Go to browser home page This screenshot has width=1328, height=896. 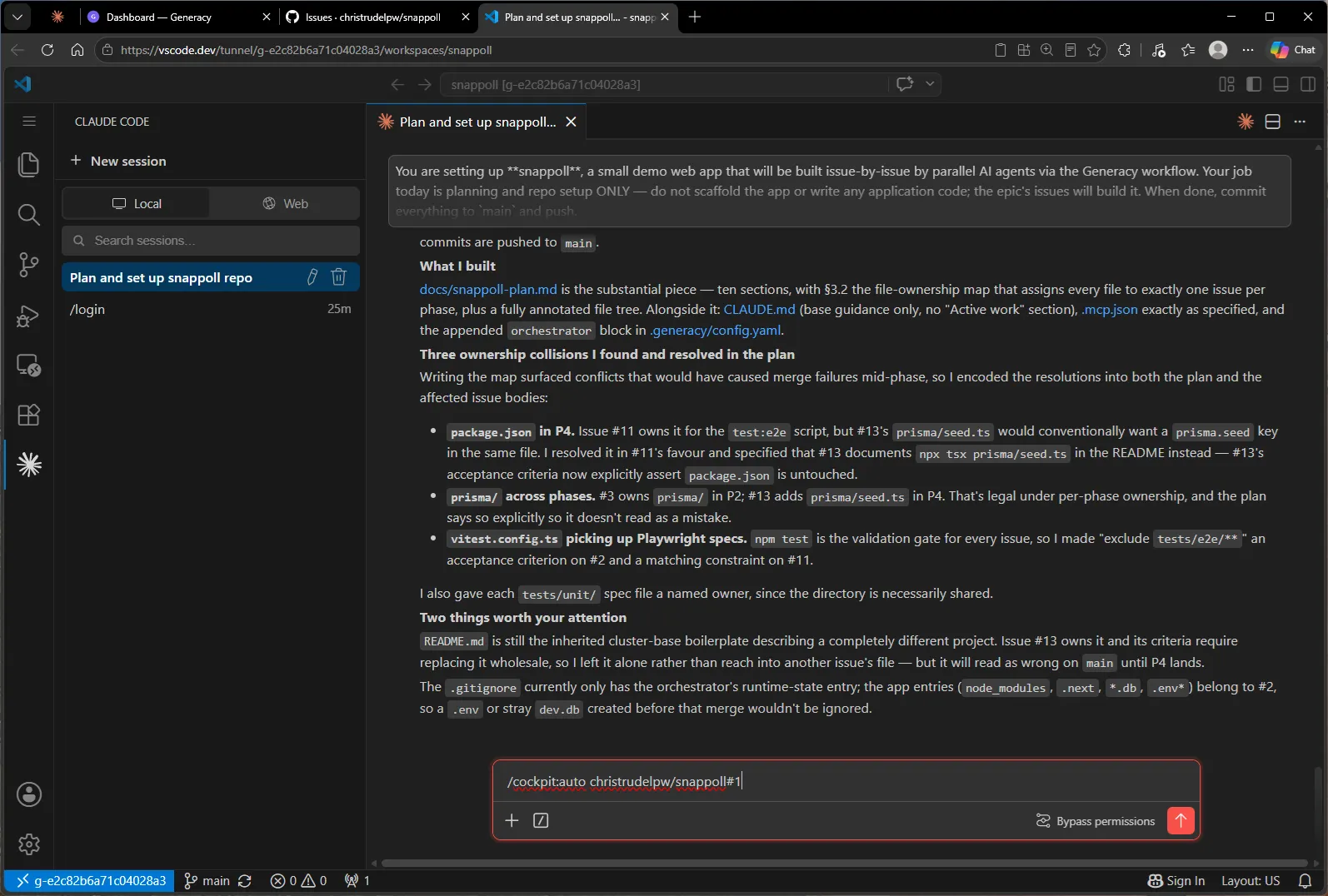77,50
